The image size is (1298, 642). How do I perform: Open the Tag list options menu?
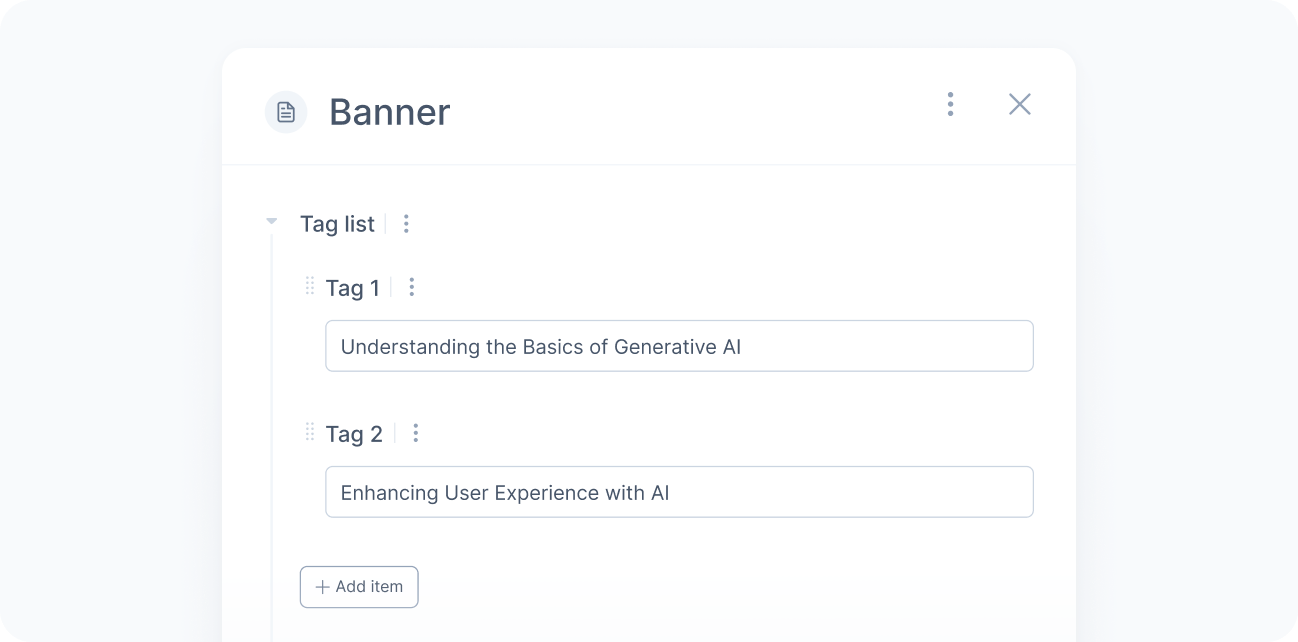[406, 224]
